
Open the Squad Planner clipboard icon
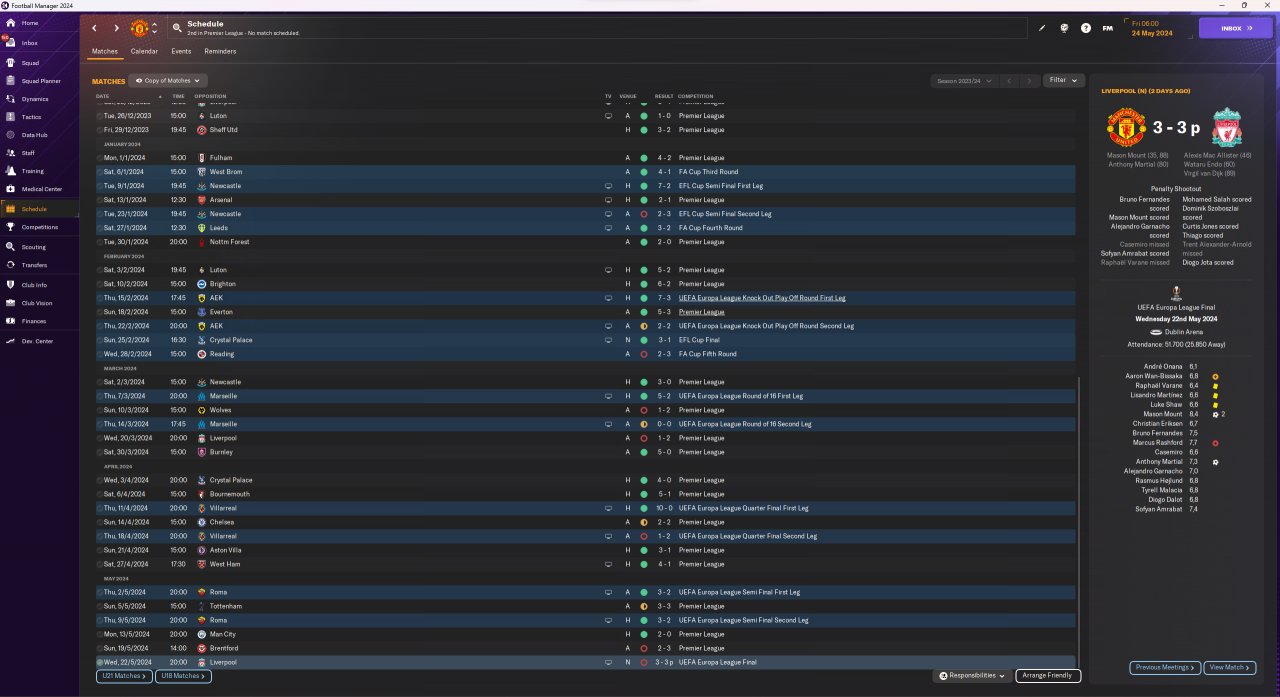point(11,81)
